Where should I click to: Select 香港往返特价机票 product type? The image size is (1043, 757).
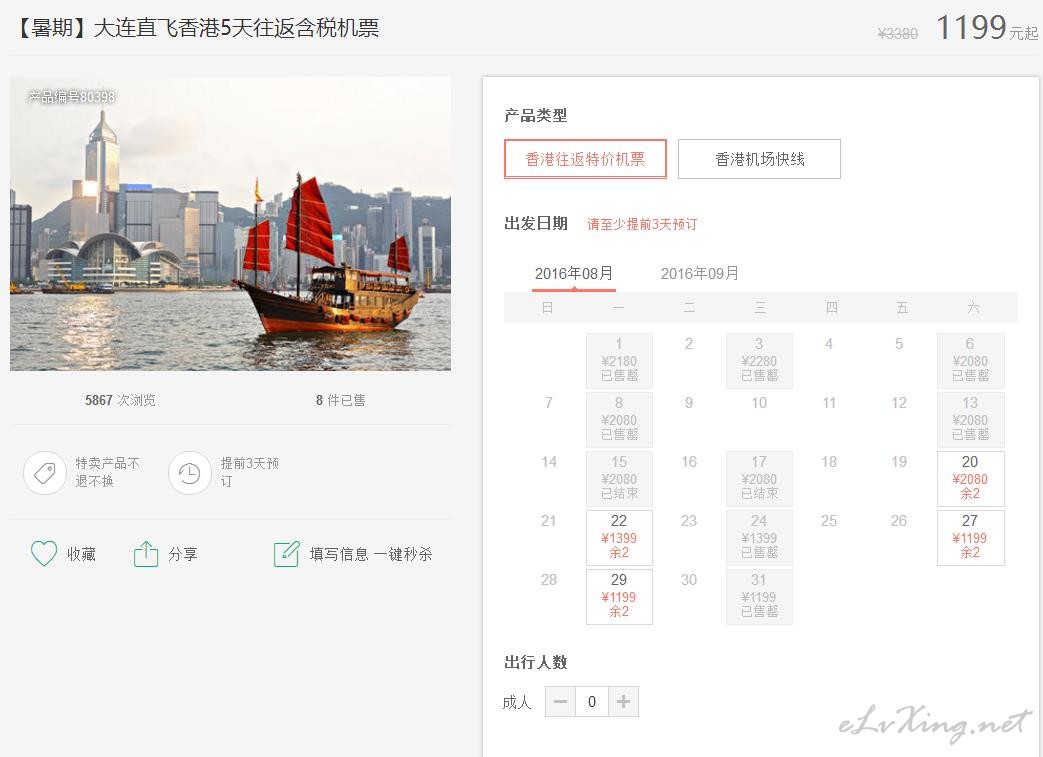(585, 159)
